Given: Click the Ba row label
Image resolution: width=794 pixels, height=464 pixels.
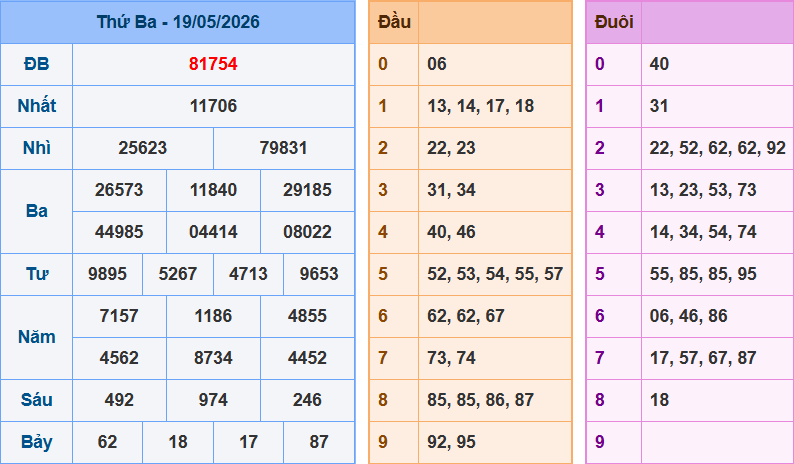Looking at the screenshot, I should click(x=36, y=211).
